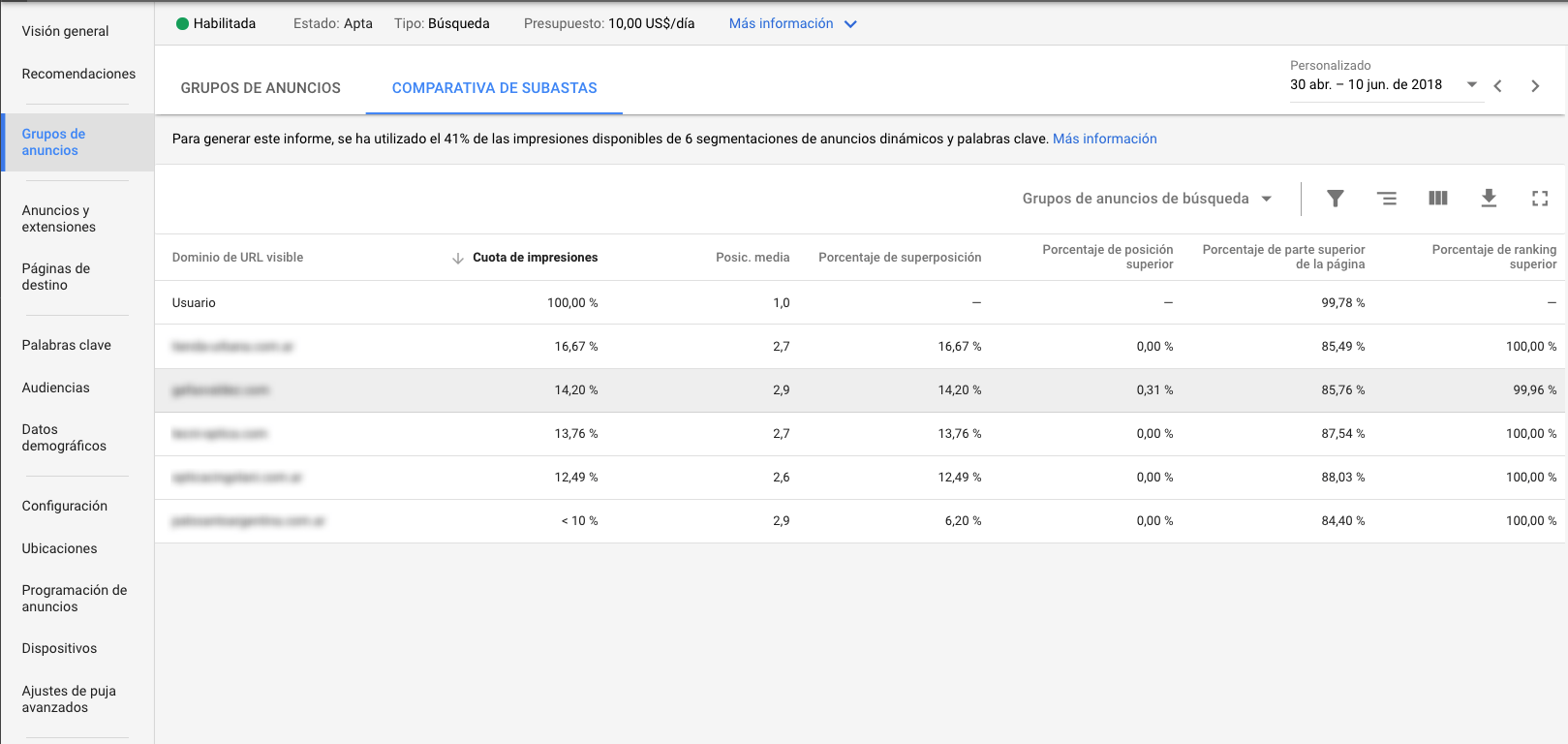Open Configuración in sidebar
The image size is (1568, 744).
65,506
